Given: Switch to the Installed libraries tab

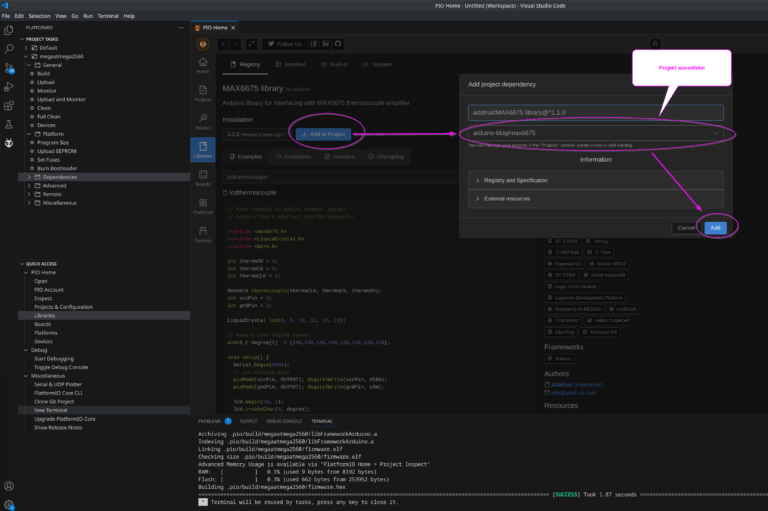Looking at the screenshot, I should click(290, 64).
